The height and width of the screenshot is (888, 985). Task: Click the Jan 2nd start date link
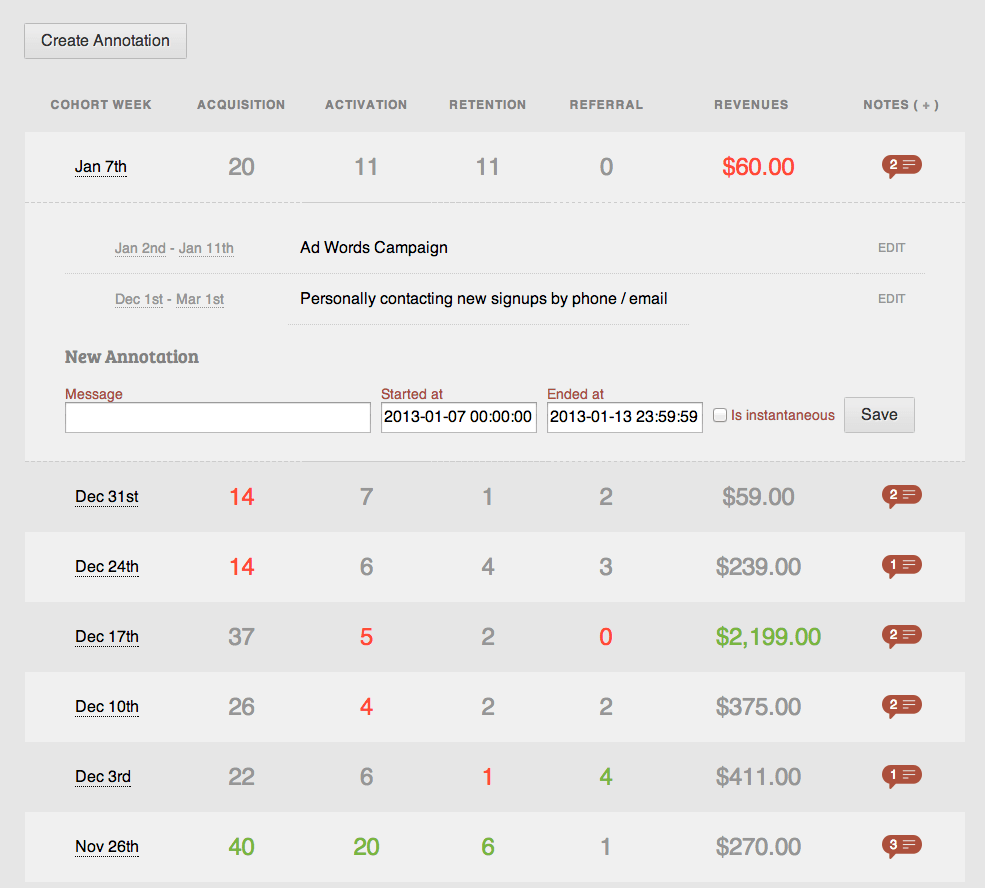(140, 248)
